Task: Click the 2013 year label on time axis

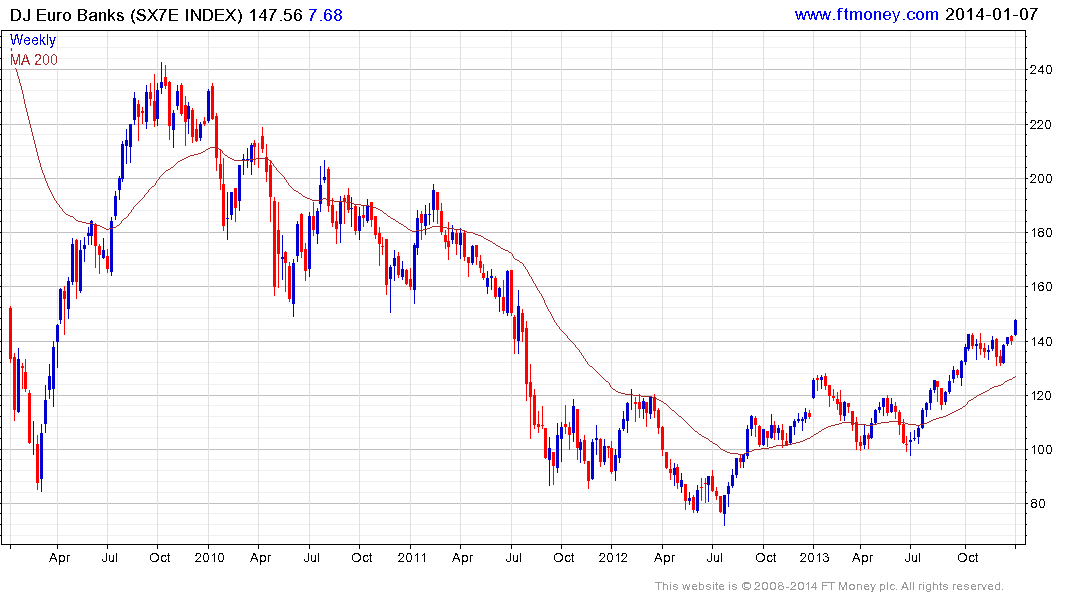Action: click(x=814, y=557)
